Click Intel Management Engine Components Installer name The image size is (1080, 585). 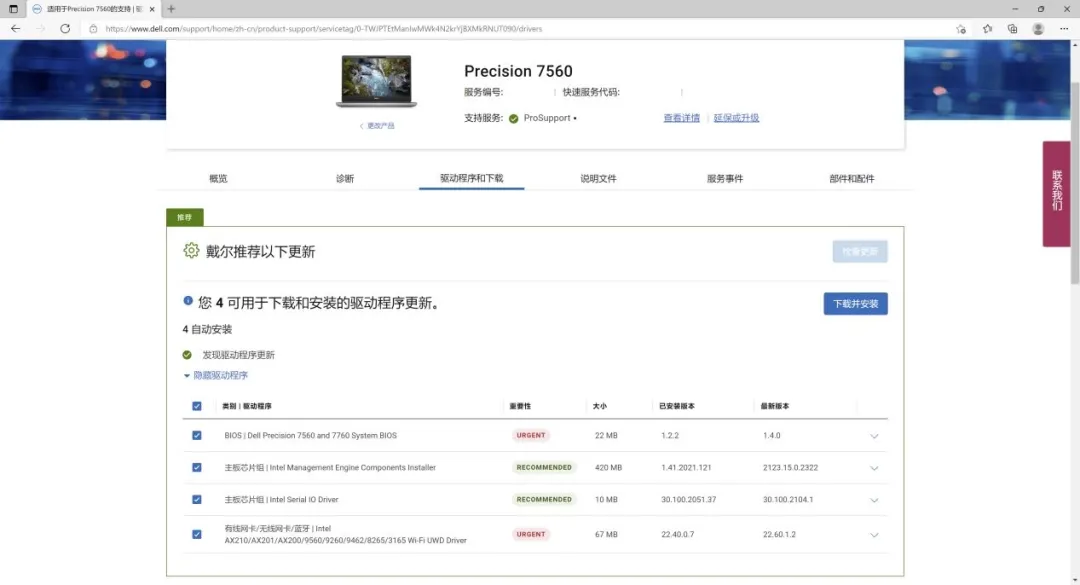tap(353, 467)
